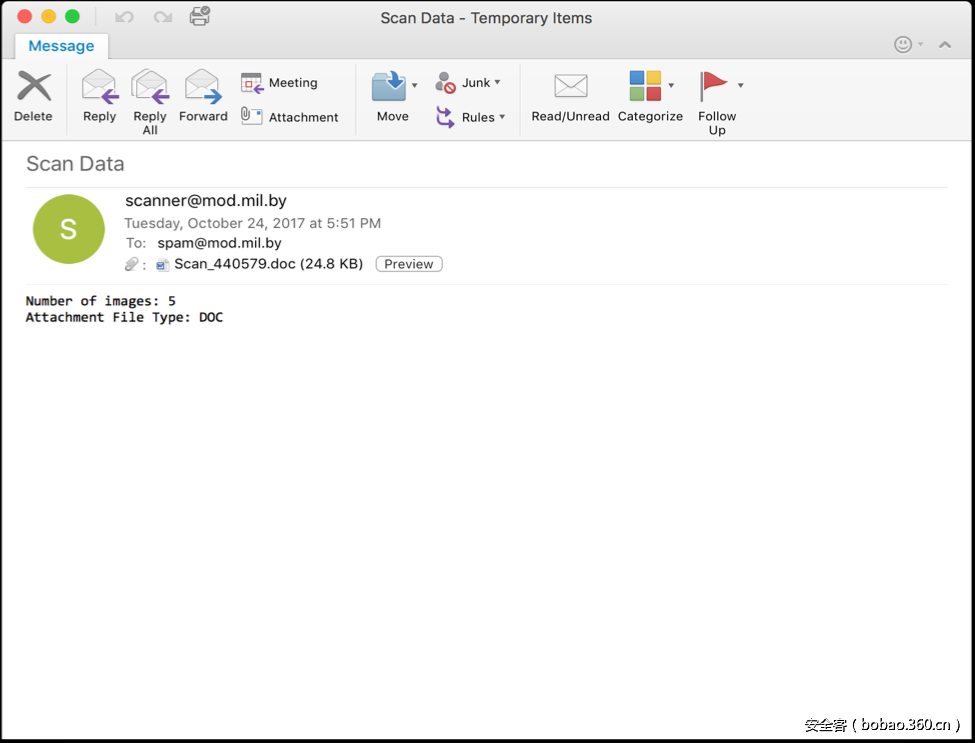Forward this email message
This screenshot has width=975, height=743.
(x=203, y=96)
